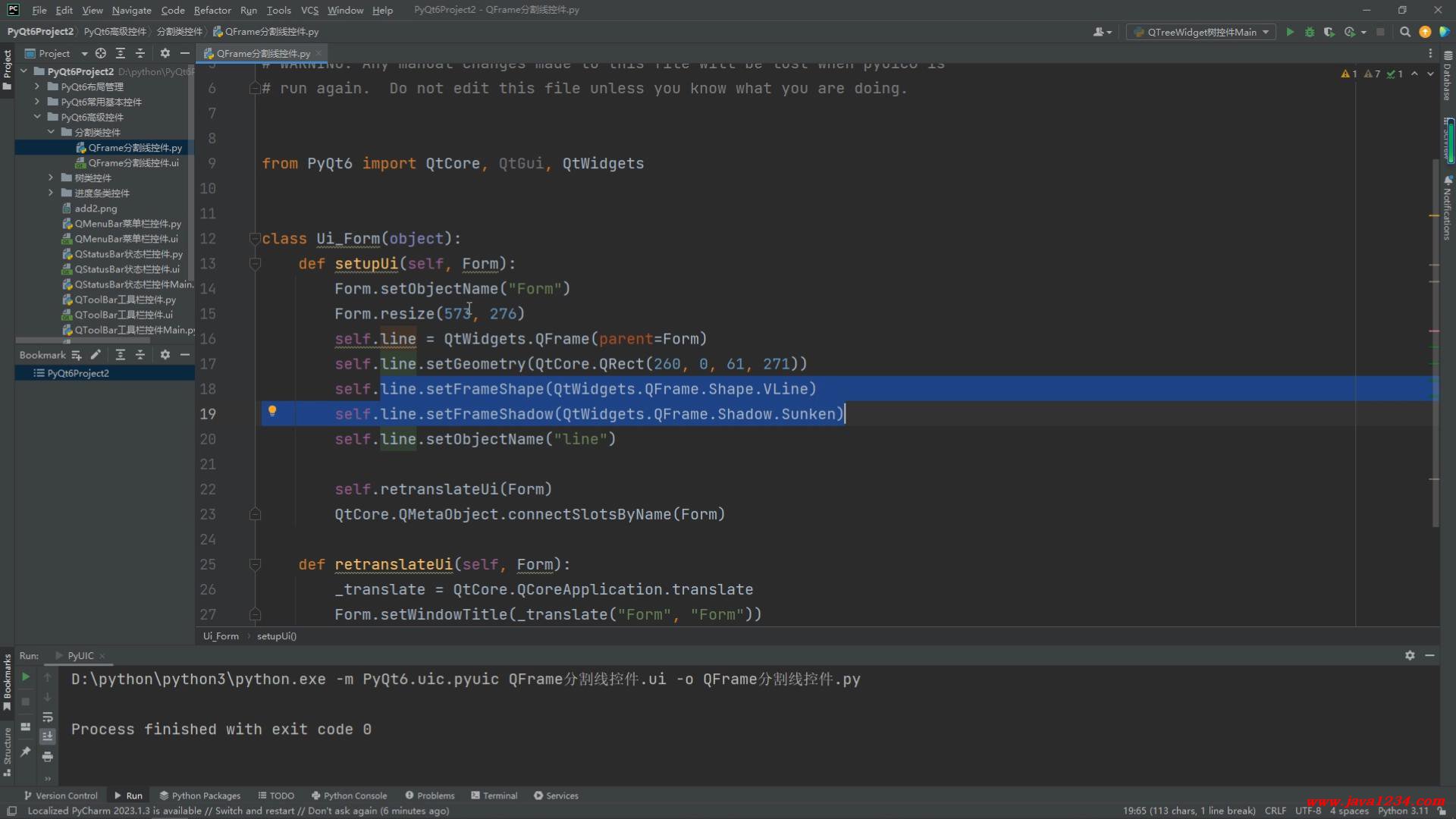Start debugging with the bug icon
The height and width of the screenshot is (819, 1456).
coord(1310,32)
